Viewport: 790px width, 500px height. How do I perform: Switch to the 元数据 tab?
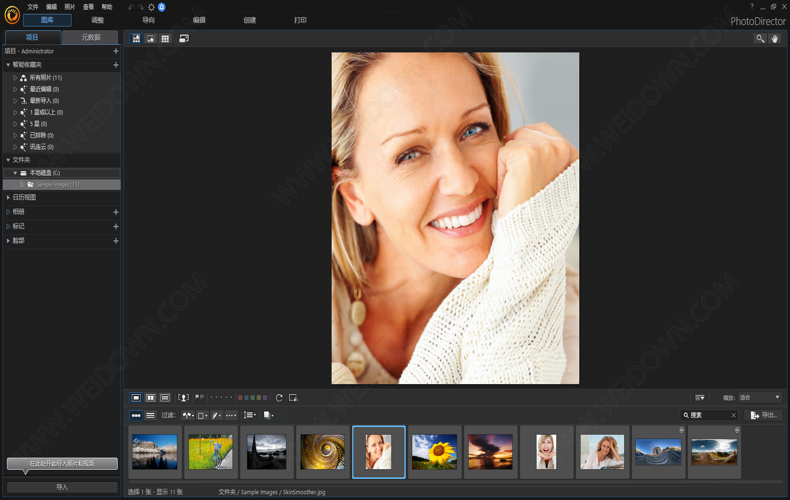[x=90, y=37]
